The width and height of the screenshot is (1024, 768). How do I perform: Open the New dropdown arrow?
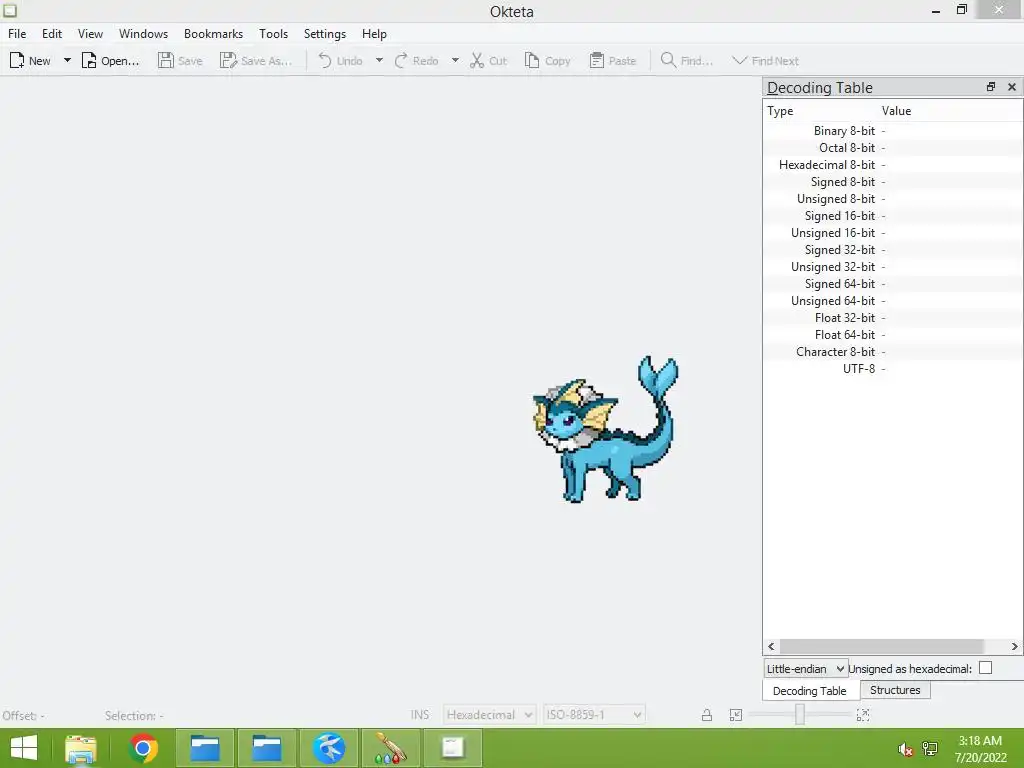pos(67,61)
